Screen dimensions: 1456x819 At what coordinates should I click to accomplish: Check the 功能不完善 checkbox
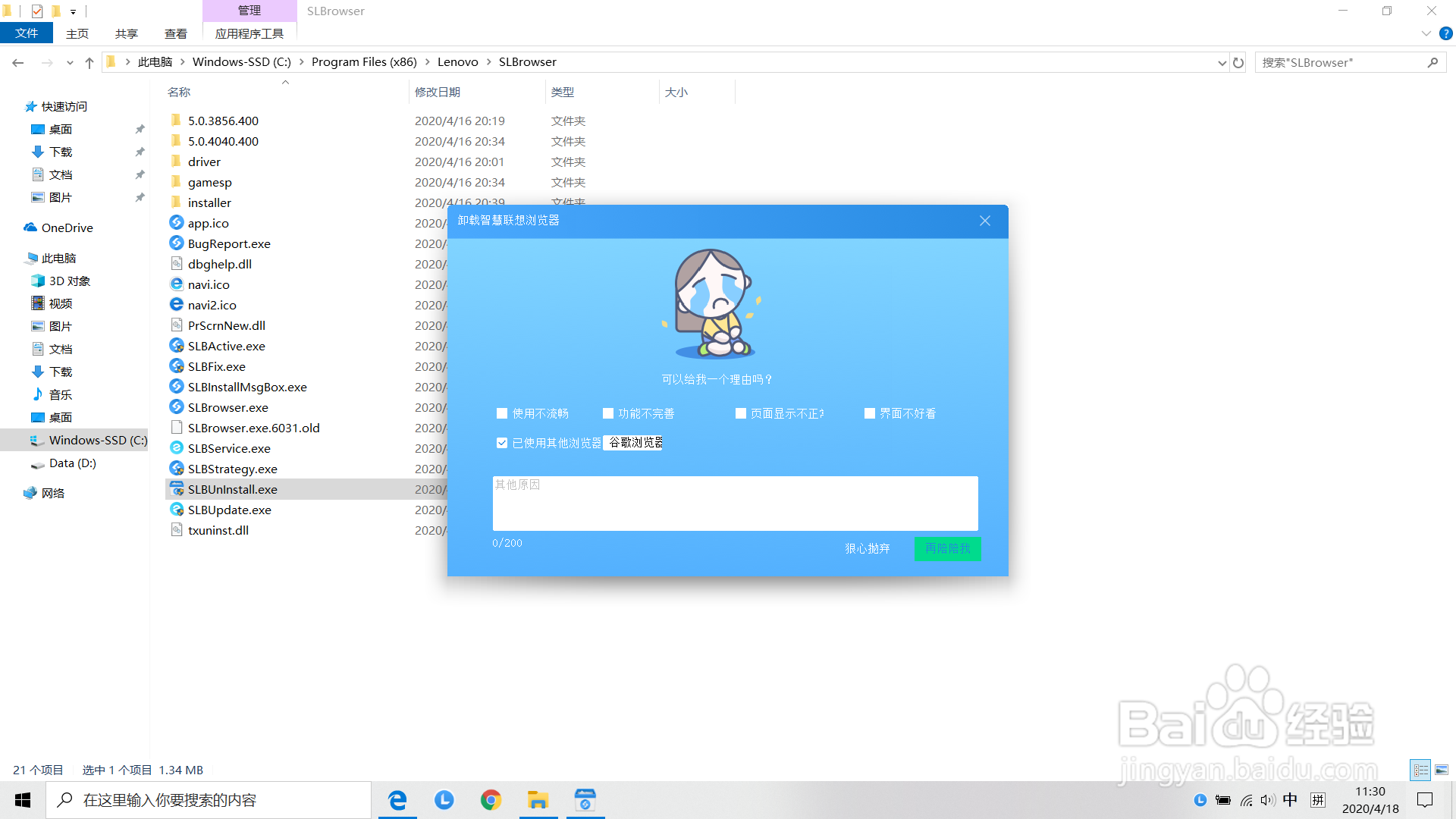608,413
